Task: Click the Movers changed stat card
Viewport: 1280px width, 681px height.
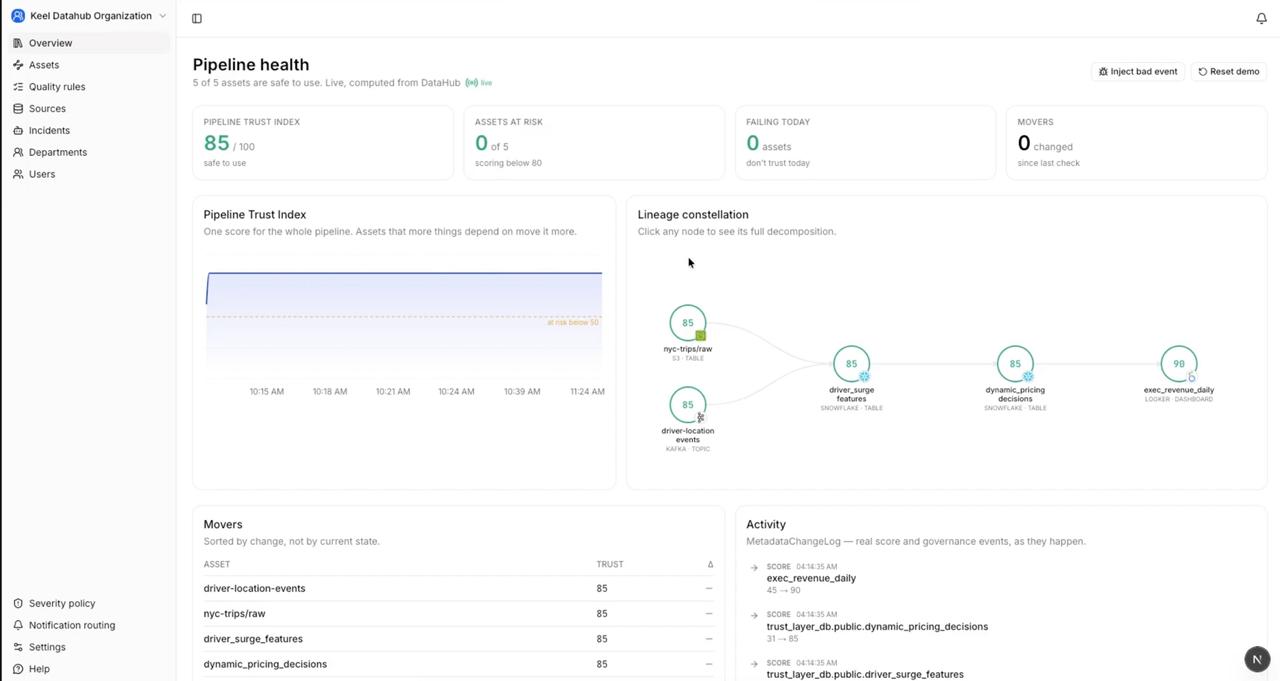Action: point(1136,142)
